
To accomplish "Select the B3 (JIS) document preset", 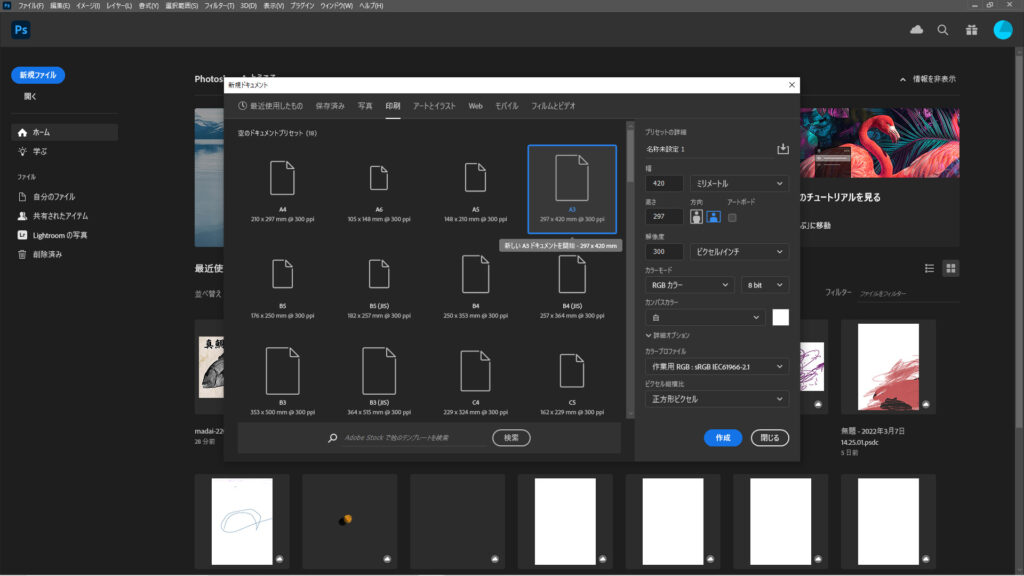I will point(379,381).
